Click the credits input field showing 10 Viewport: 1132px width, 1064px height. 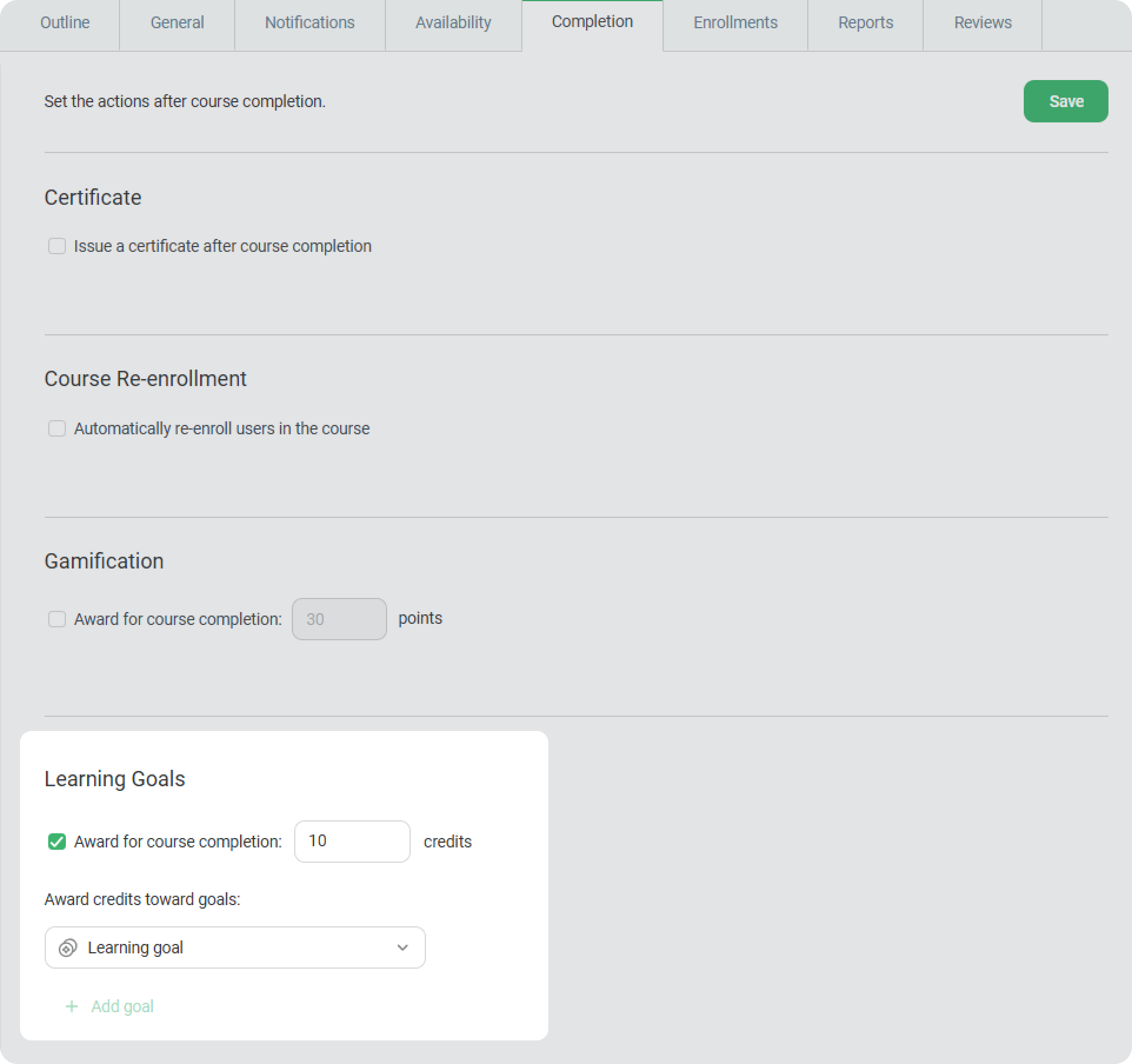coord(352,842)
